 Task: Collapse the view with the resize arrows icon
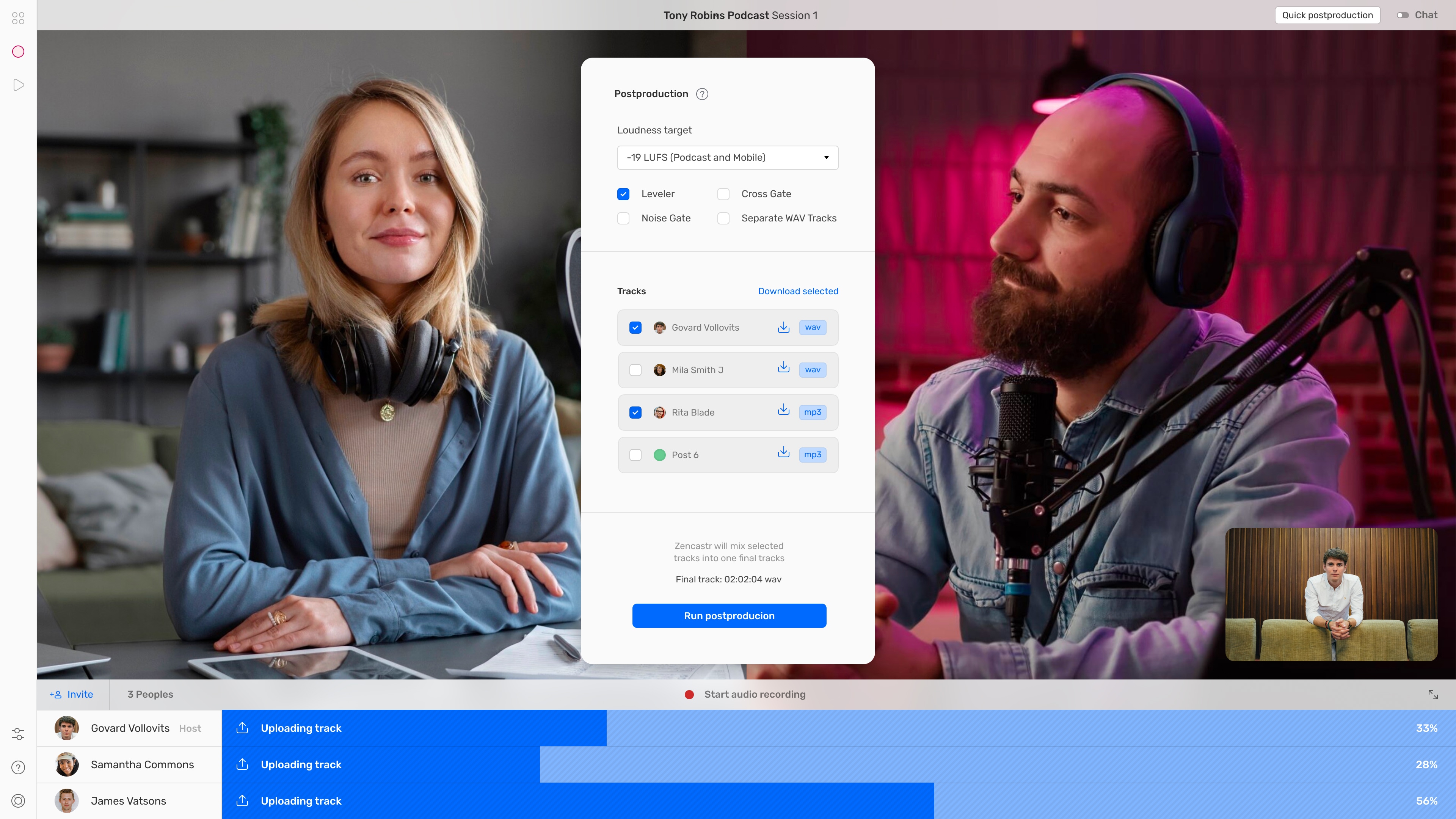click(x=1433, y=694)
